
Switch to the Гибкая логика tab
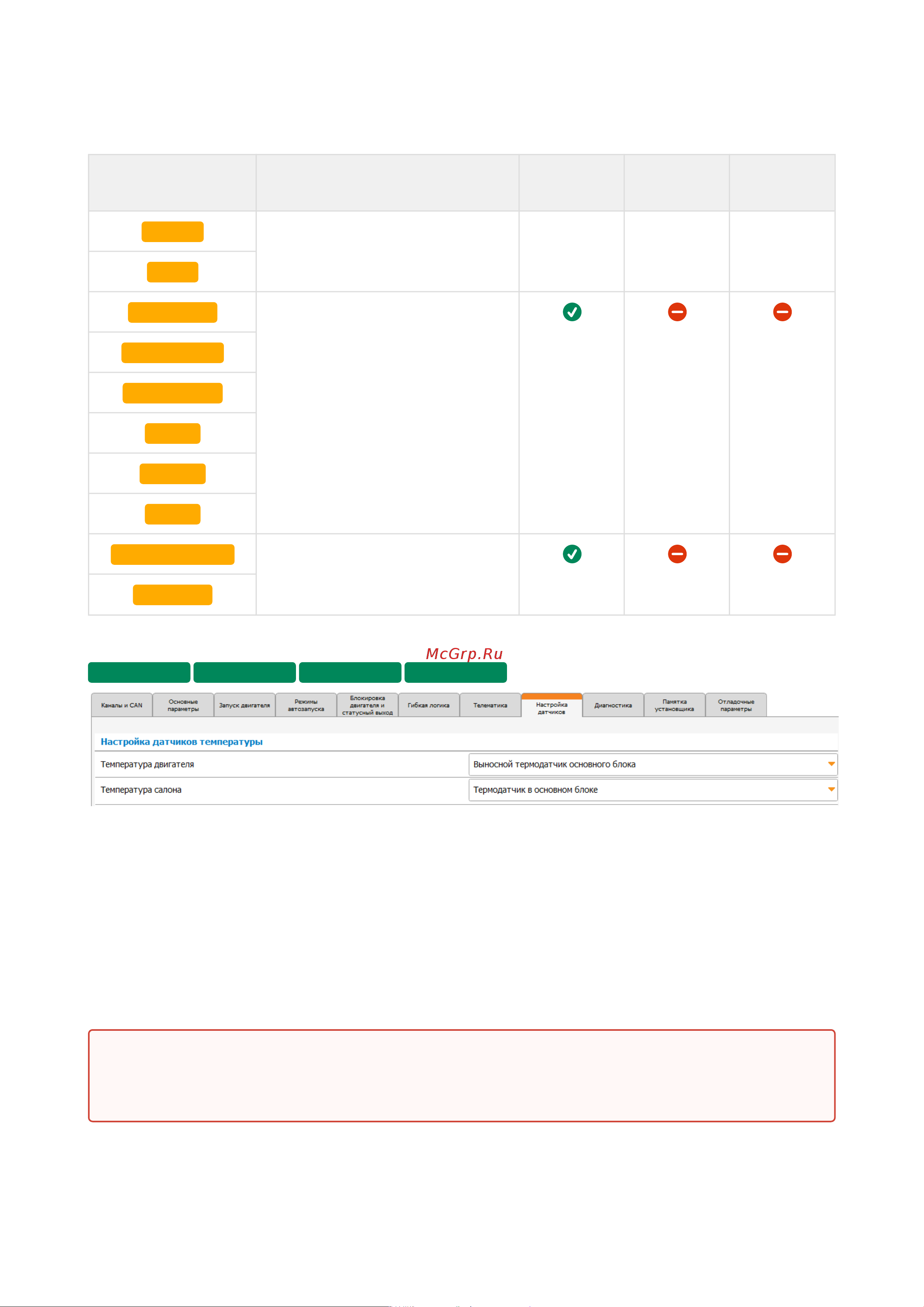(x=429, y=705)
